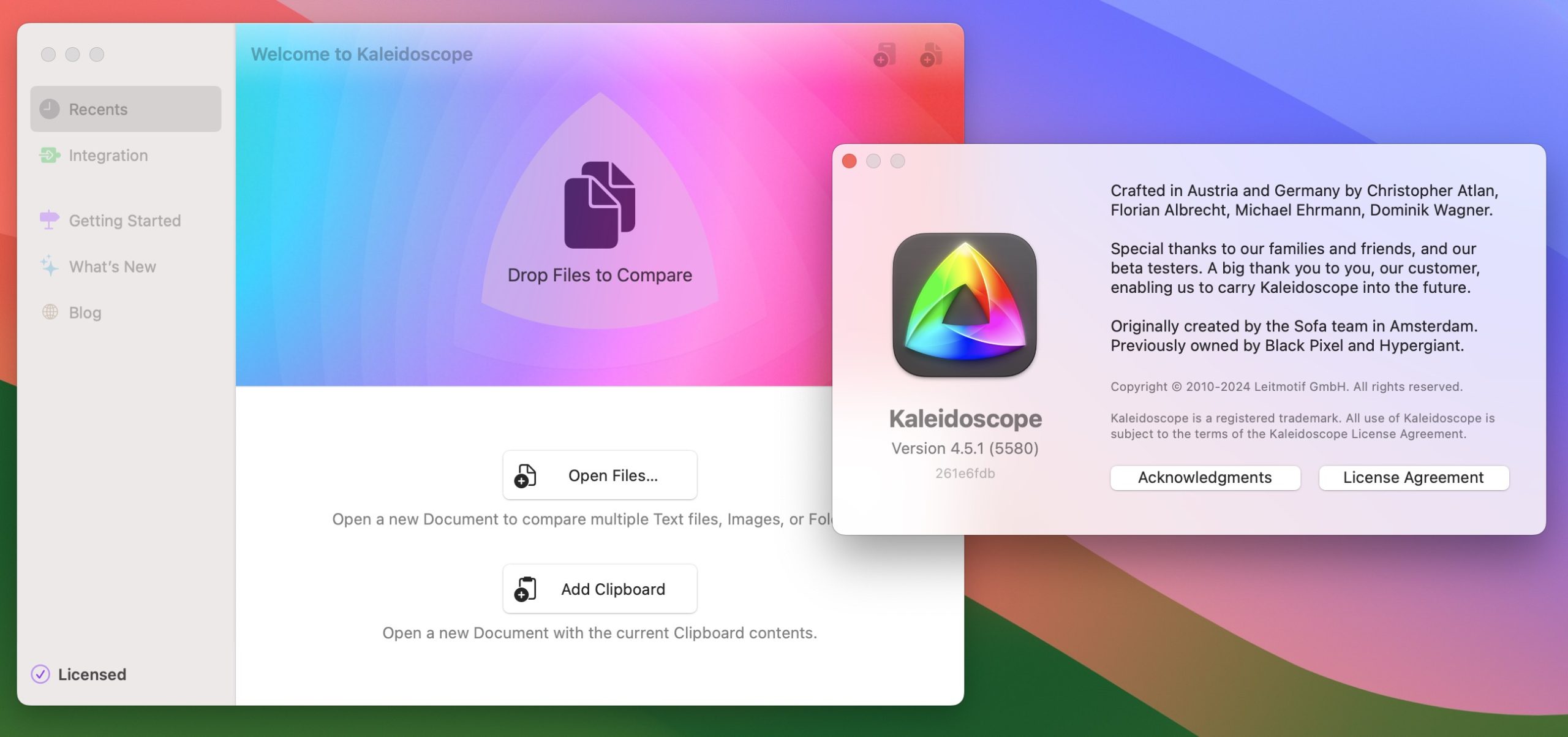Click the Open Files... button
1568x737 pixels.
pyautogui.click(x=600, y=475)
